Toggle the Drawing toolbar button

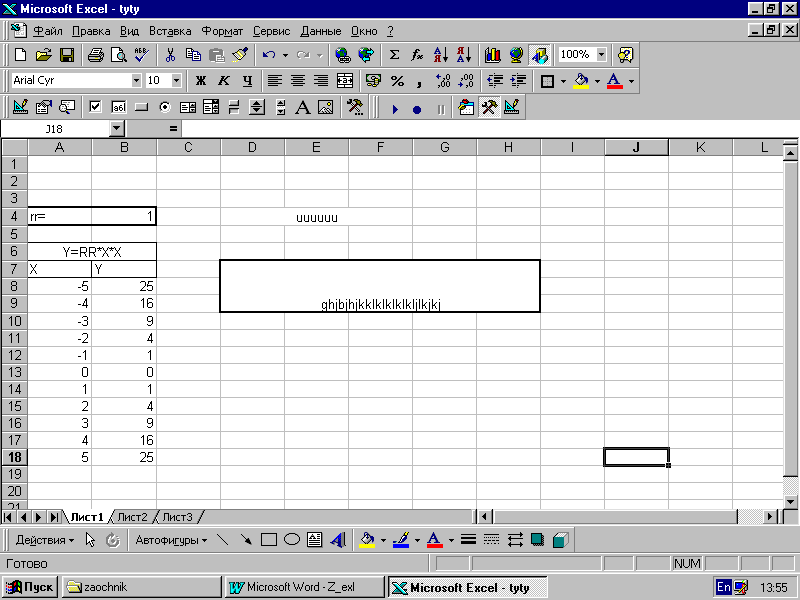(x=540, y=55)
